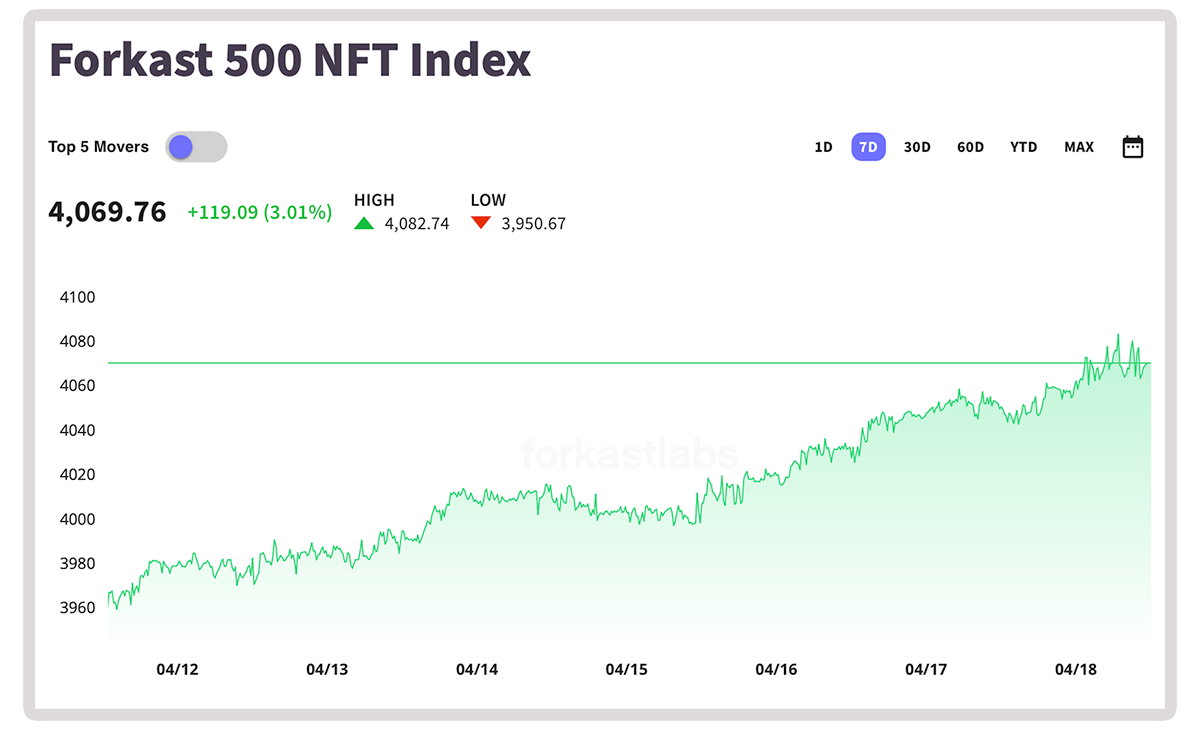The width and height of the screenshot is (1200, 730).
Task: Select the active 7D range button
Action: 868,147
